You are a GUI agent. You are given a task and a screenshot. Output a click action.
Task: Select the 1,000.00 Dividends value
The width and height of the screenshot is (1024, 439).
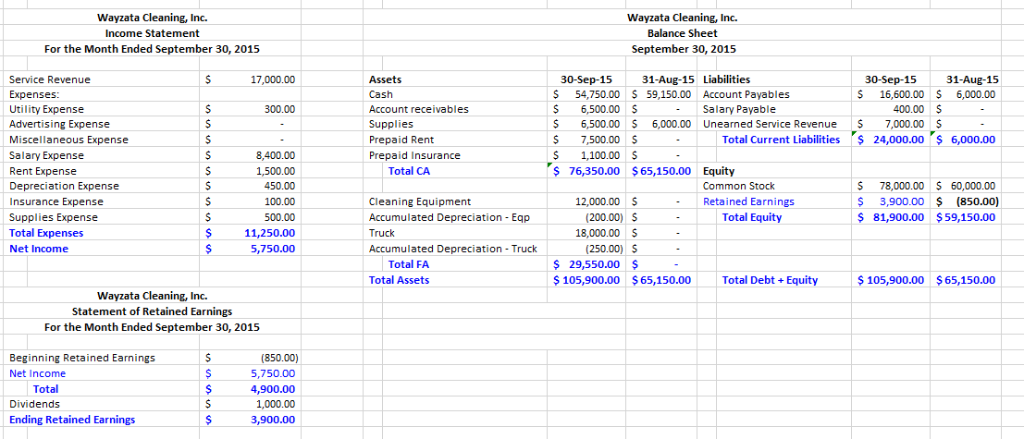tap(277, 404)
